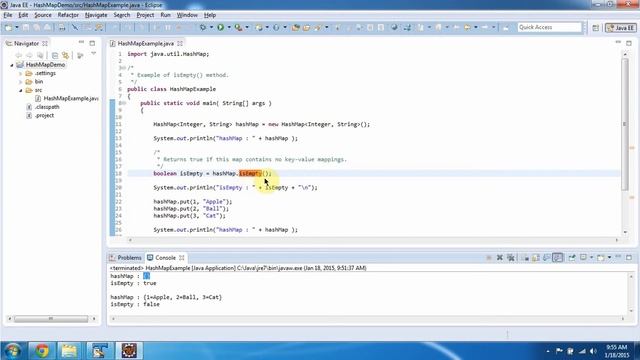The image size is (640, 360).
Task: Open the Help menu
Action: (x=210, y=15)
